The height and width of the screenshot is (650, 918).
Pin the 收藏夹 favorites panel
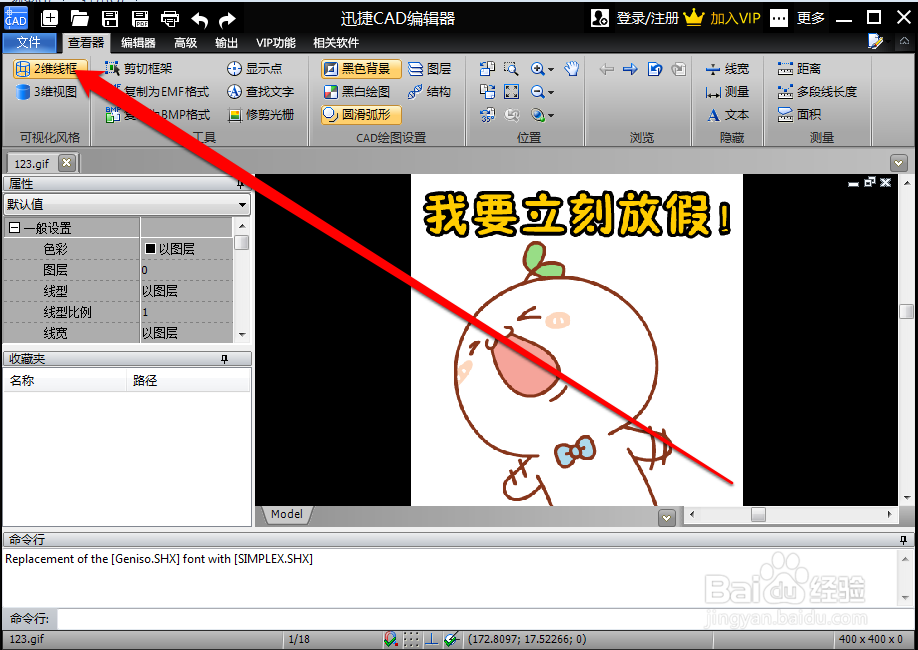(x=224, y=359)
